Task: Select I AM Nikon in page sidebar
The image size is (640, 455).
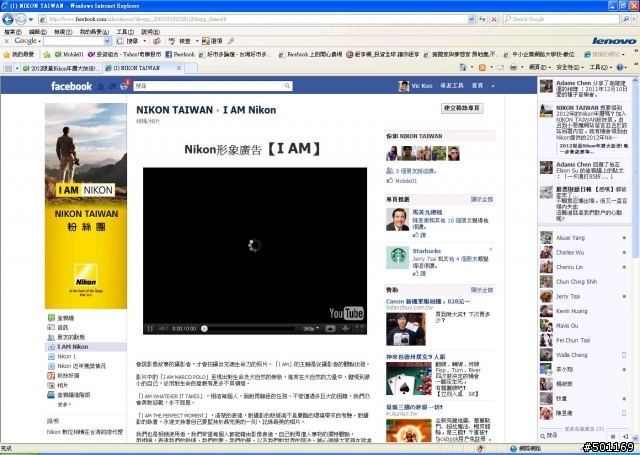Action: pos(86,347)
